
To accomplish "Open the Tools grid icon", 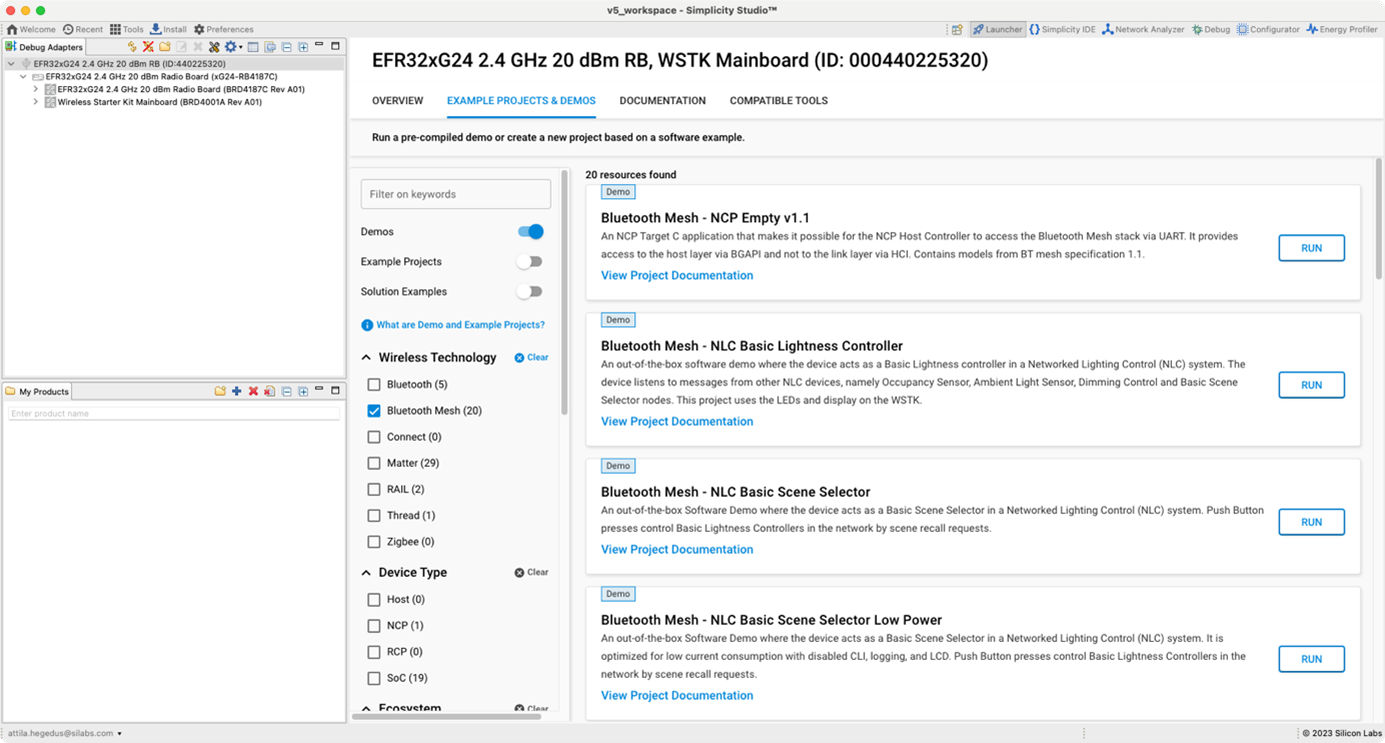I will (x=116, y=29).
